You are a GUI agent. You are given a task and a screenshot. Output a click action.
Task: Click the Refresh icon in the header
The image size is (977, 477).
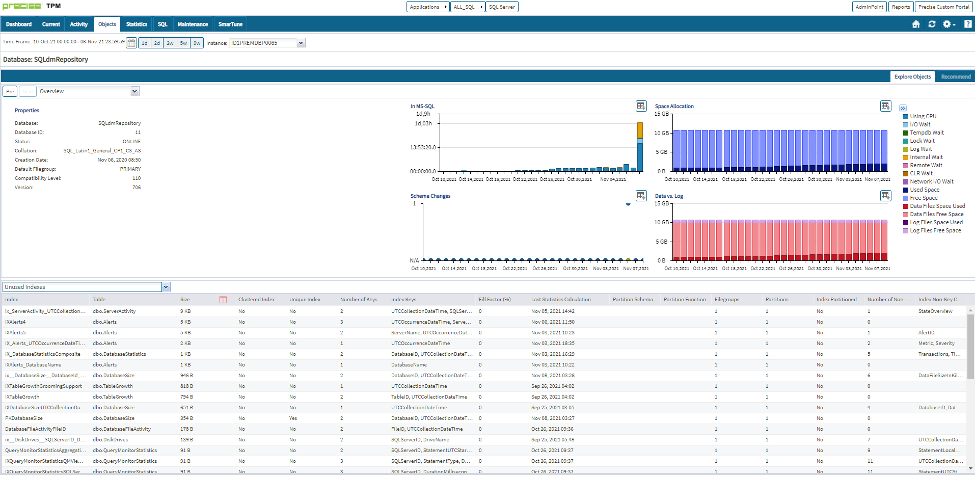coord(932,24)
